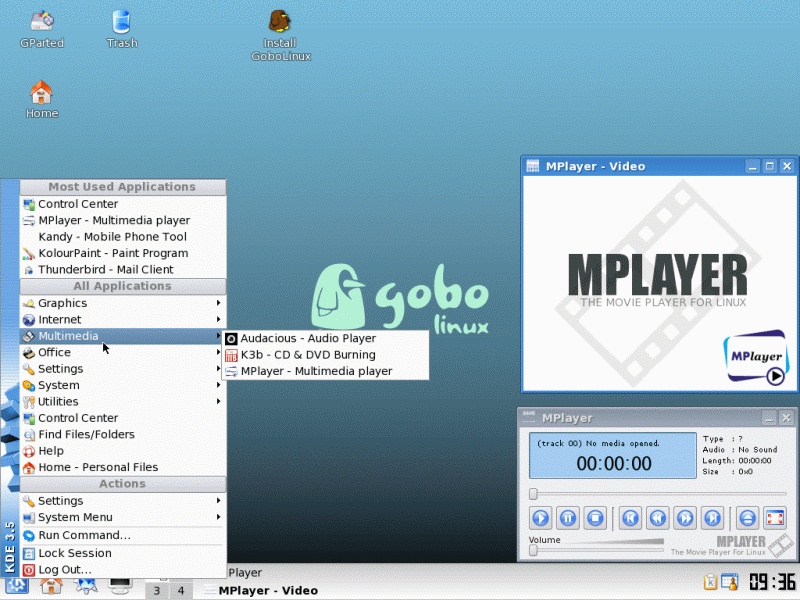The image size is (800, 600).
Task: Click the Eject/open file button in MPlayer
Action: click(747, 518)
